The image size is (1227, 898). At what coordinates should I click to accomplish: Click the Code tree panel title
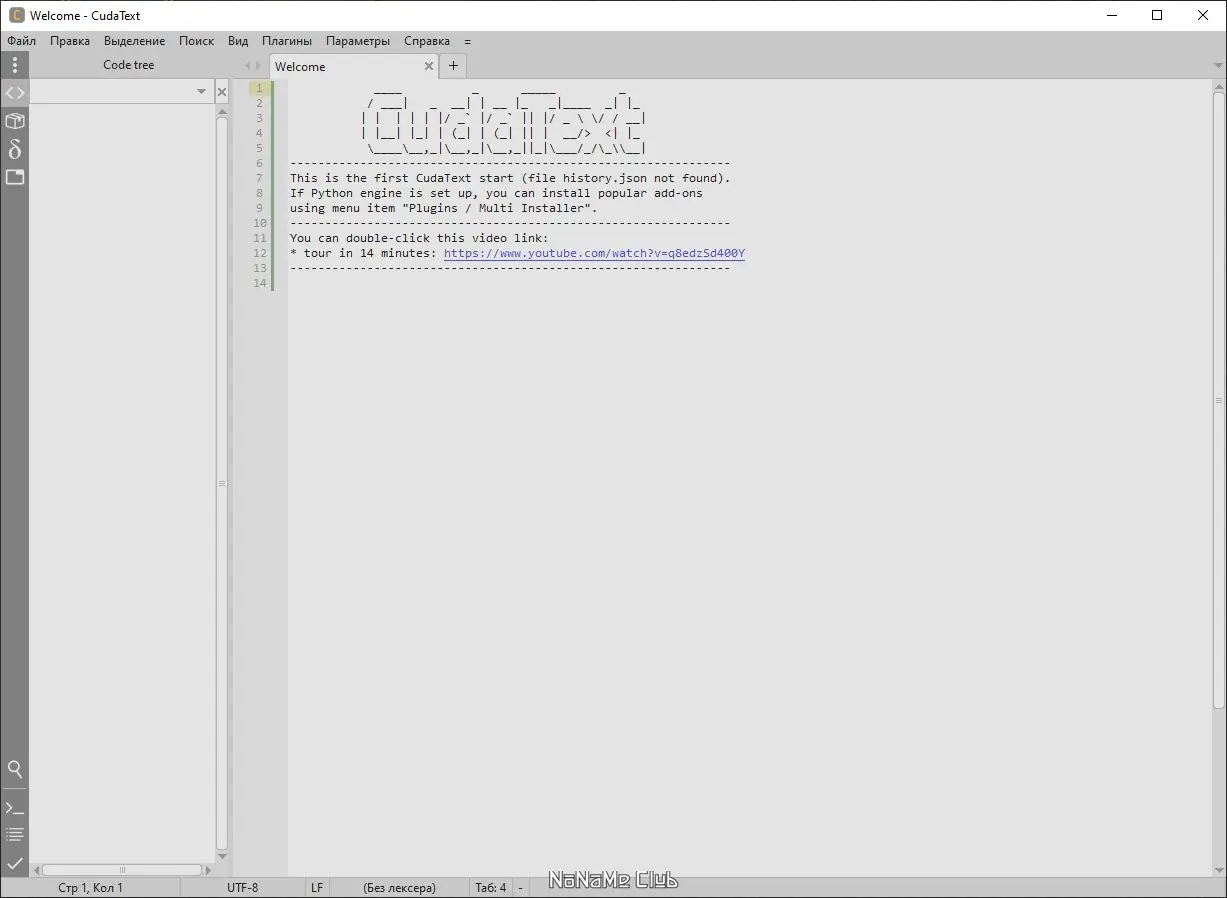tap(129, 65)
